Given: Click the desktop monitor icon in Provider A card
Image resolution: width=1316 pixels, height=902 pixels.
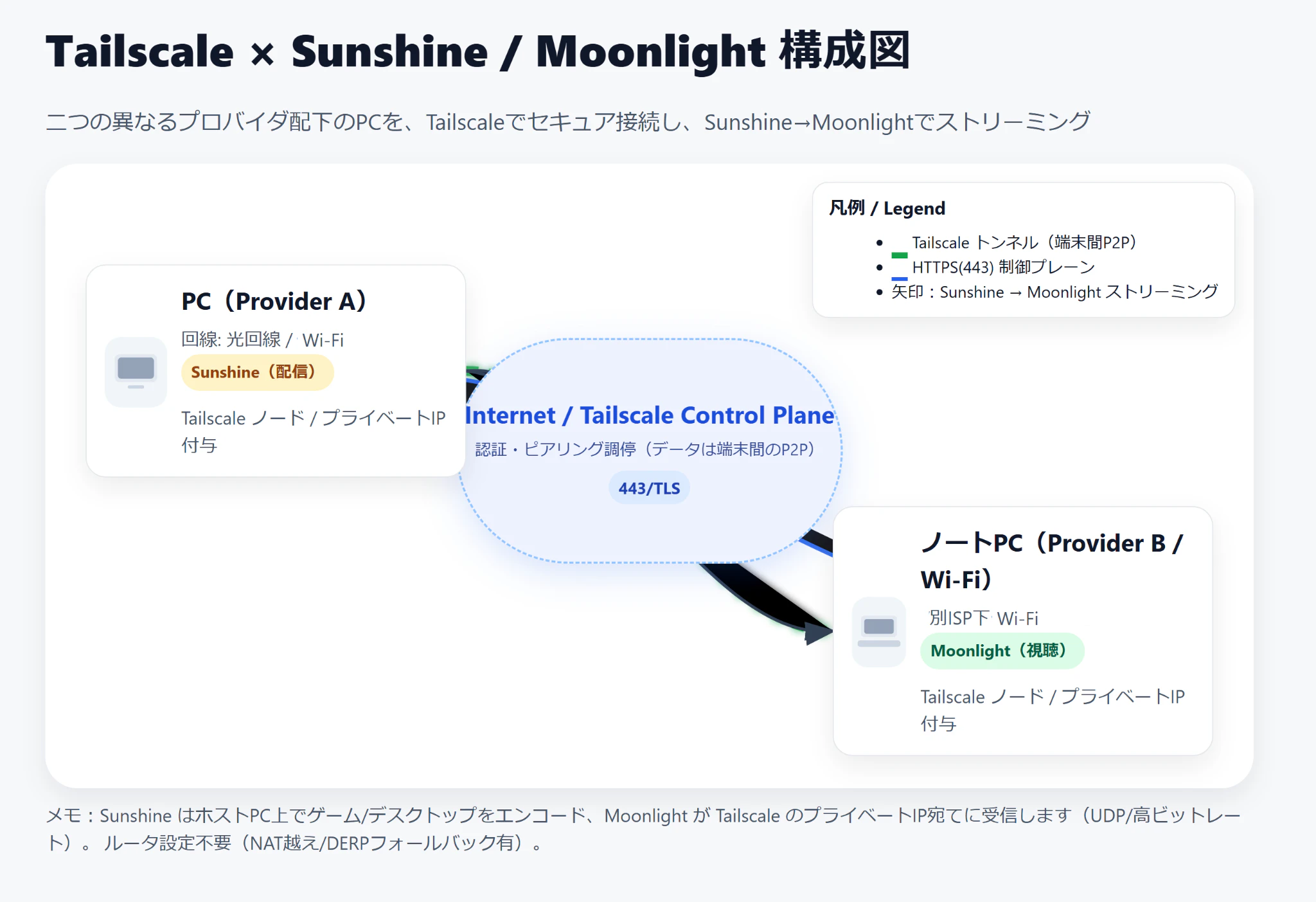Looking at the screenshot, I should tap(136, 372).
